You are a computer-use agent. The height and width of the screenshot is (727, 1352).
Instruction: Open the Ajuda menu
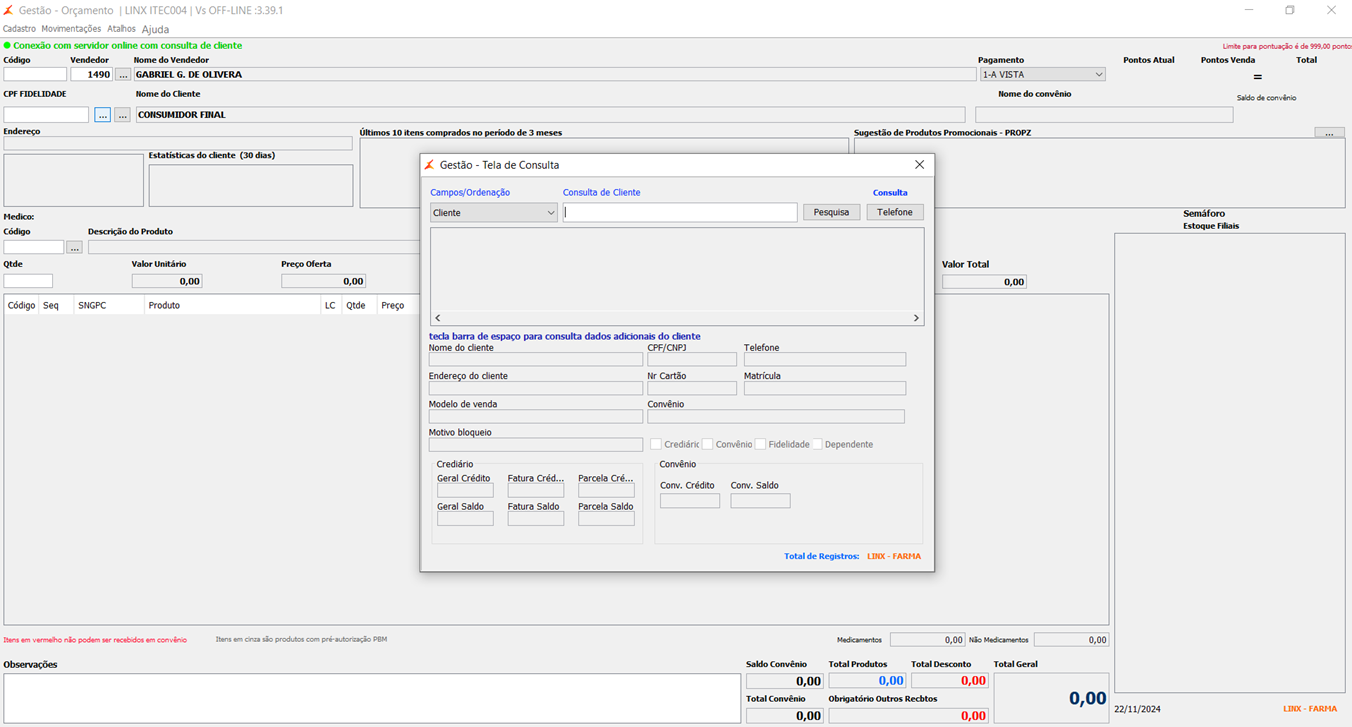155,29
